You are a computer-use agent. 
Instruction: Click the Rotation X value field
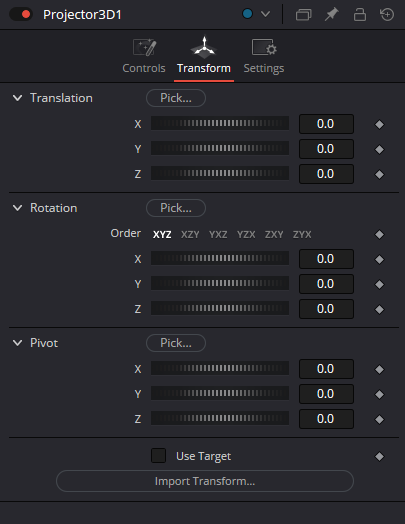pyautogui.click(x=326, y=259)
